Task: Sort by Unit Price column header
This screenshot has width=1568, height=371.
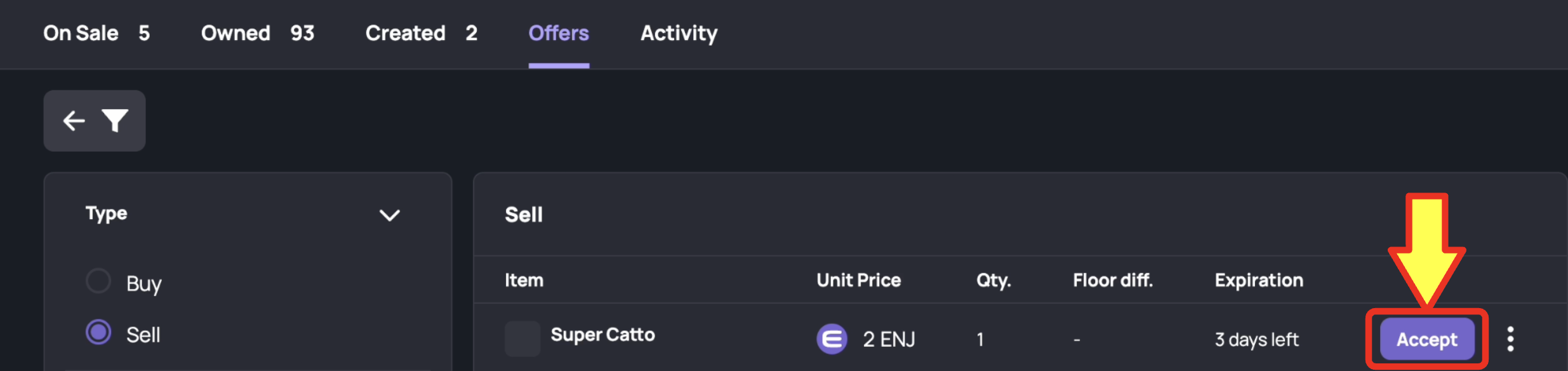Action: [858, 280]
